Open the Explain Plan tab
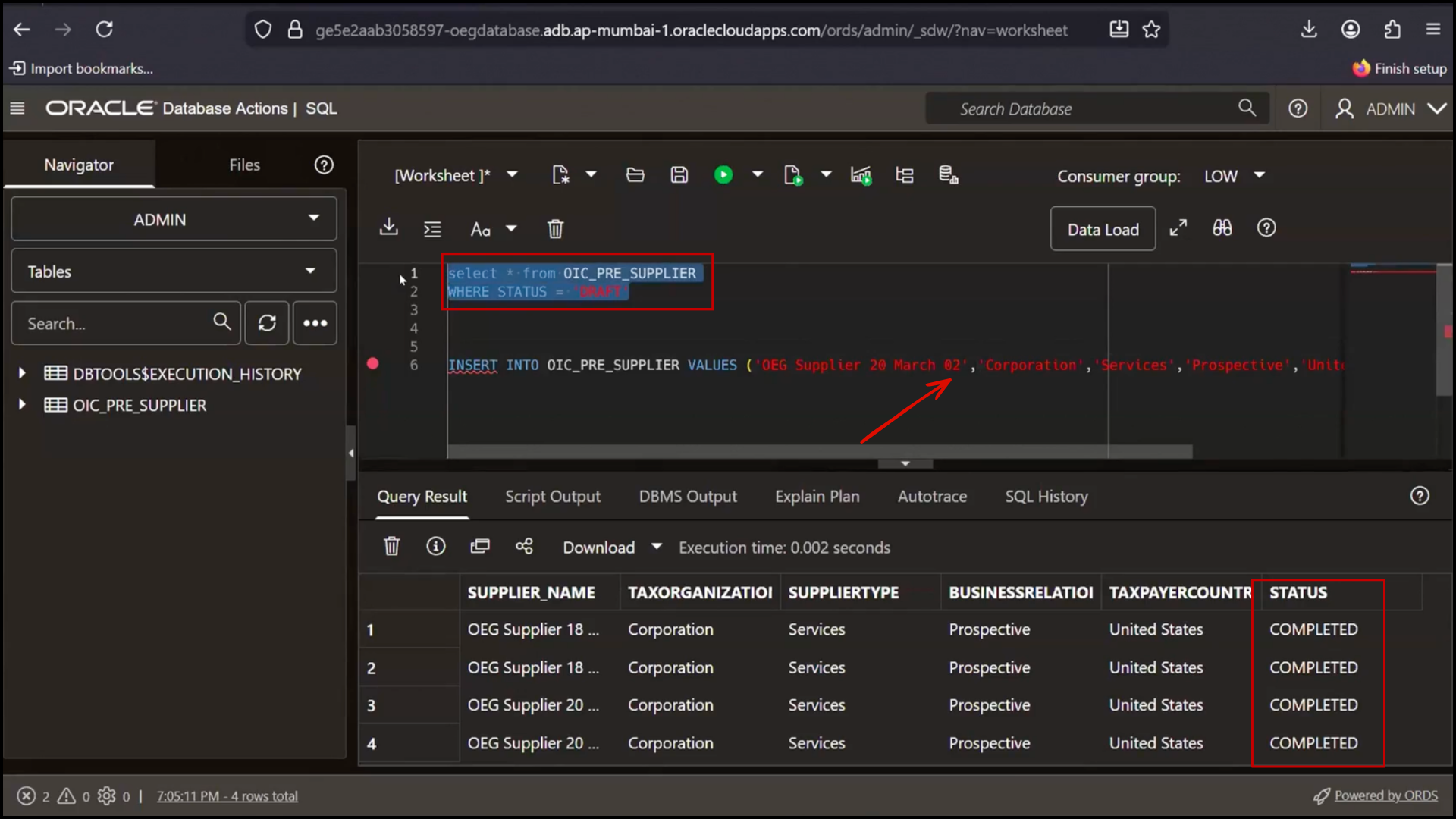Screen dimensions: 1456x819 (x=817, y=497)
